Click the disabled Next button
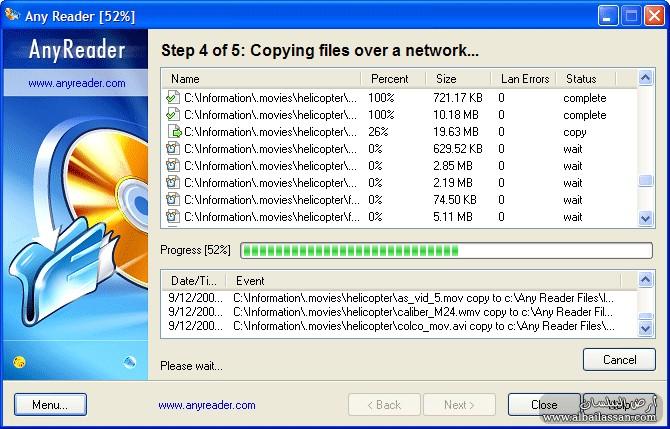Viewport: 670px width, 429px height. pyautogui.click(x=459, y=405)
